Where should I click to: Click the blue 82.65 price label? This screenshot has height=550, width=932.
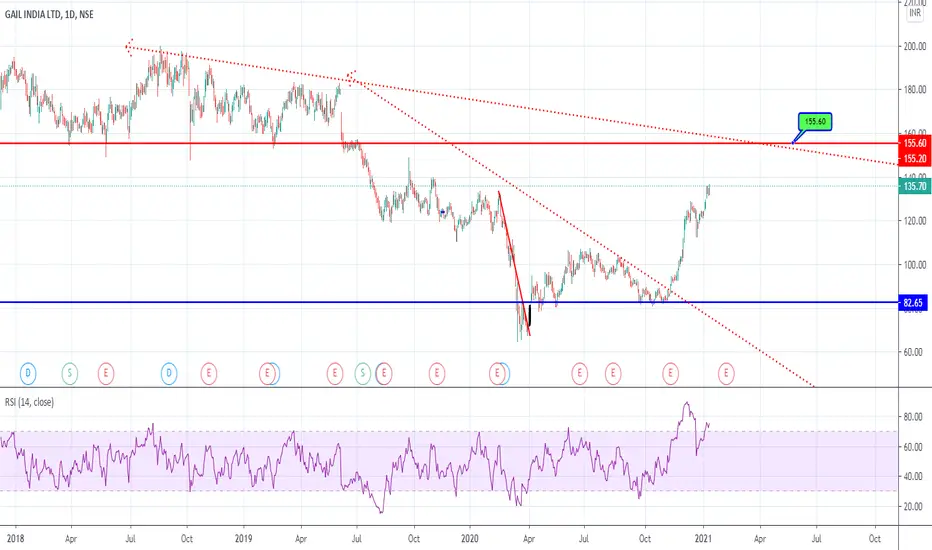[x=914, y=303]
